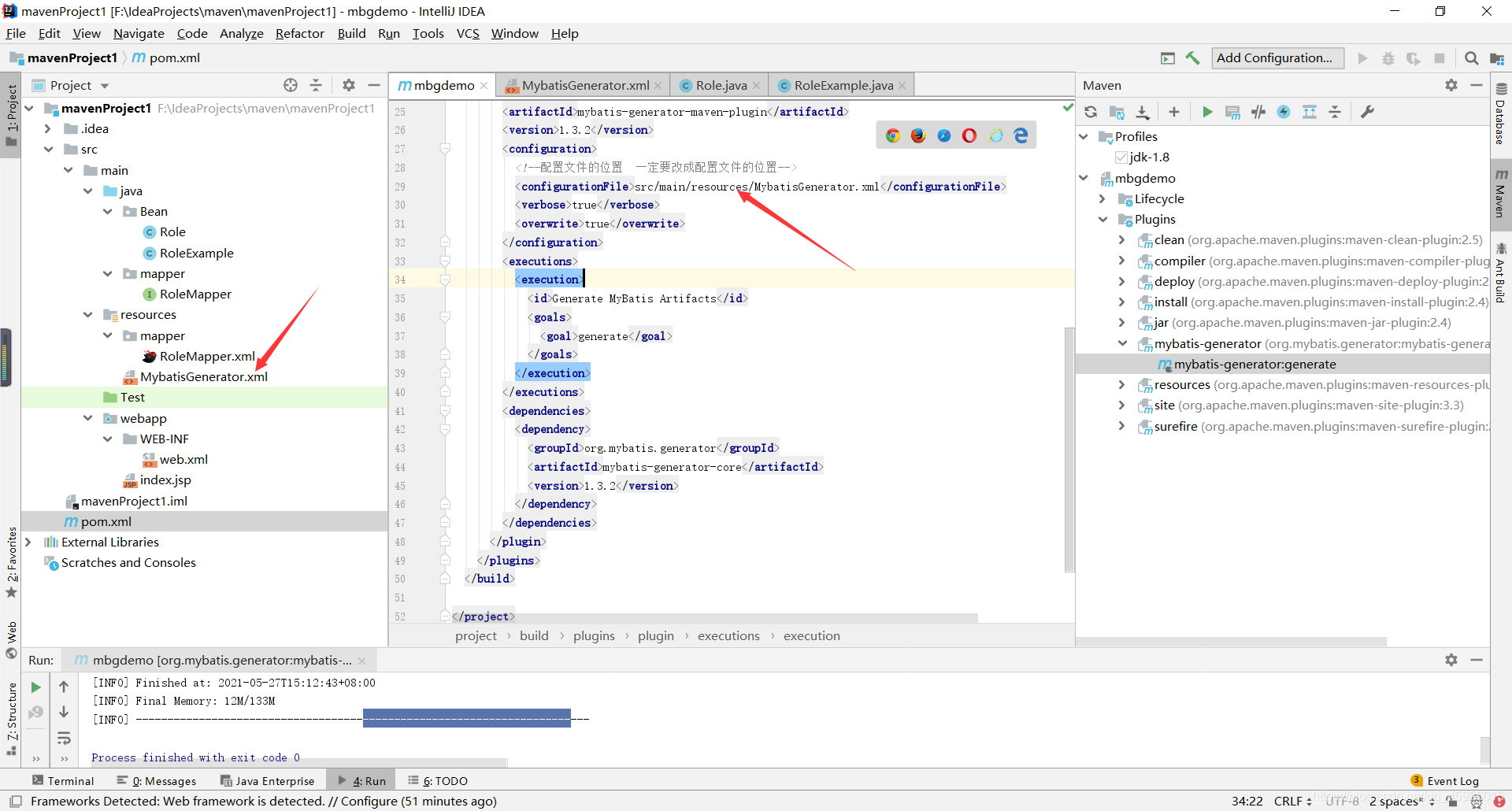The width and height of the screenshot is (1512, 811).
Task: Click Add Configuration button
Action: click(1276, 57)
